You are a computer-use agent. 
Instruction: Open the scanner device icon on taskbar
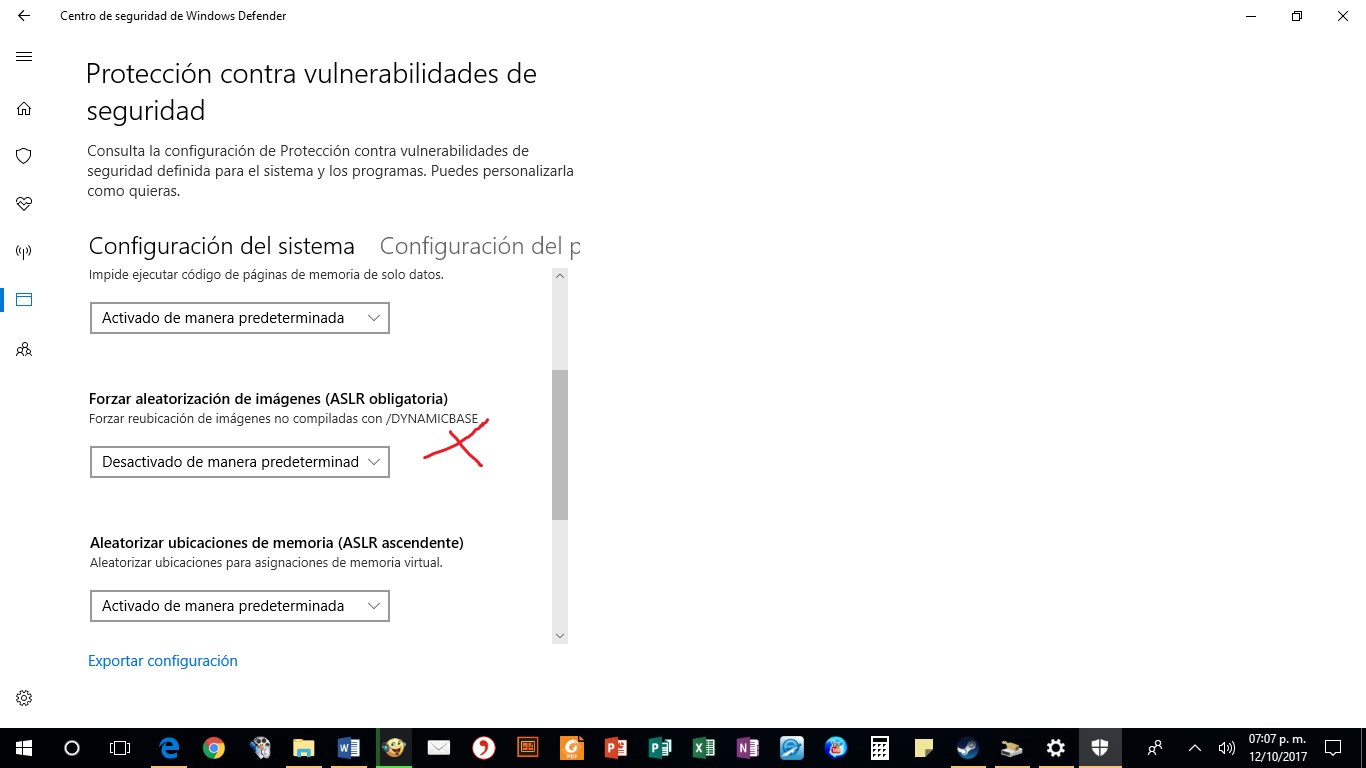[x=1012, y=748]
